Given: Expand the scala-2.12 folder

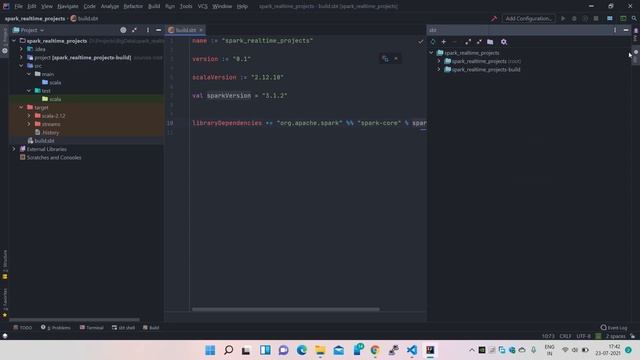Looking at the screenshot, I should [29, 116].
